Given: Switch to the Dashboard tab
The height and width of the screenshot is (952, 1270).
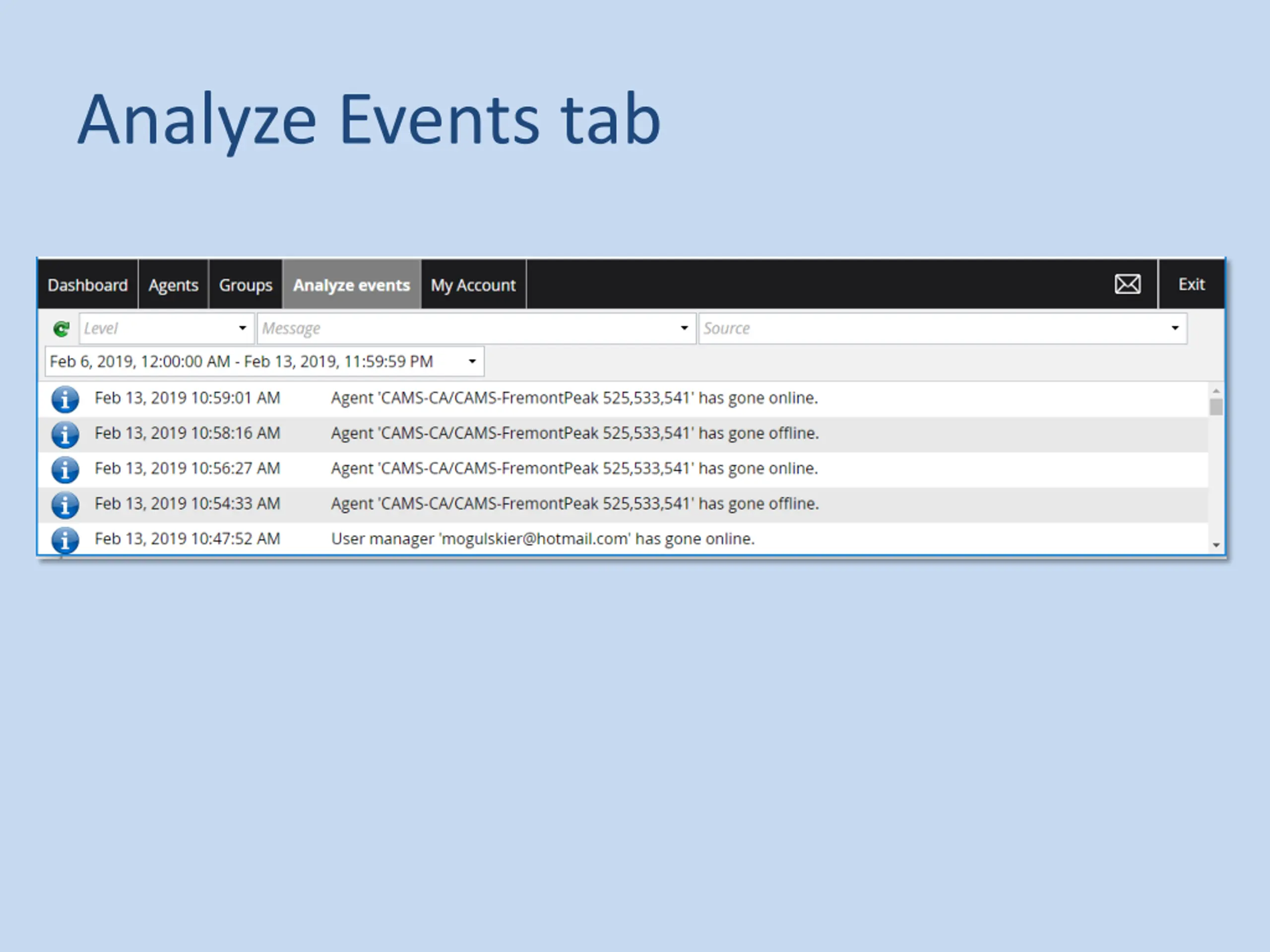Looking at the screenshot, I should point(88,285).
